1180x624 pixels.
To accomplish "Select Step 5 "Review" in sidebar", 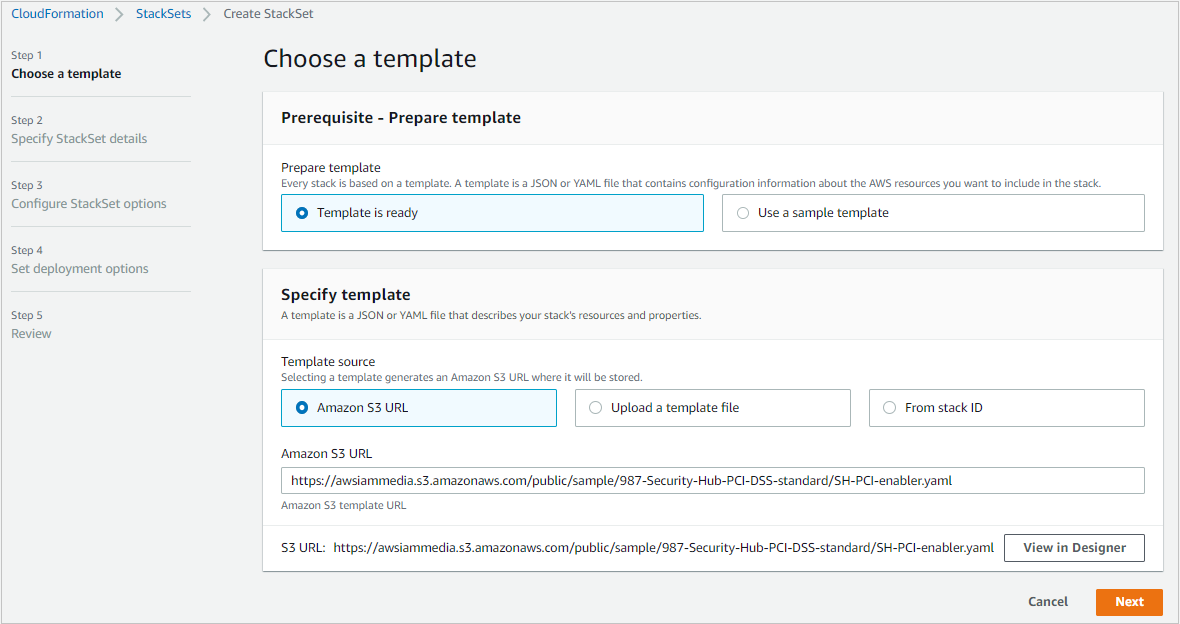I will click(31, 333).
